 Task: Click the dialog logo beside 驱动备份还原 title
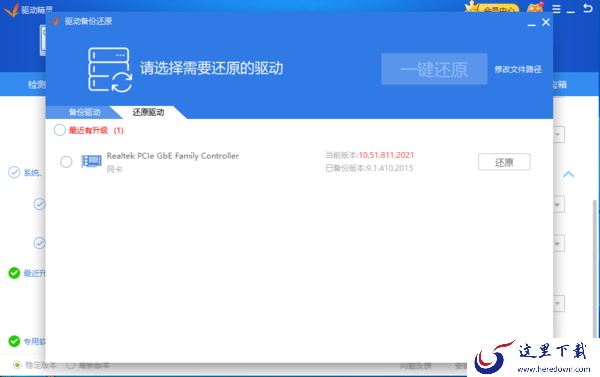[x=55, y=21]
